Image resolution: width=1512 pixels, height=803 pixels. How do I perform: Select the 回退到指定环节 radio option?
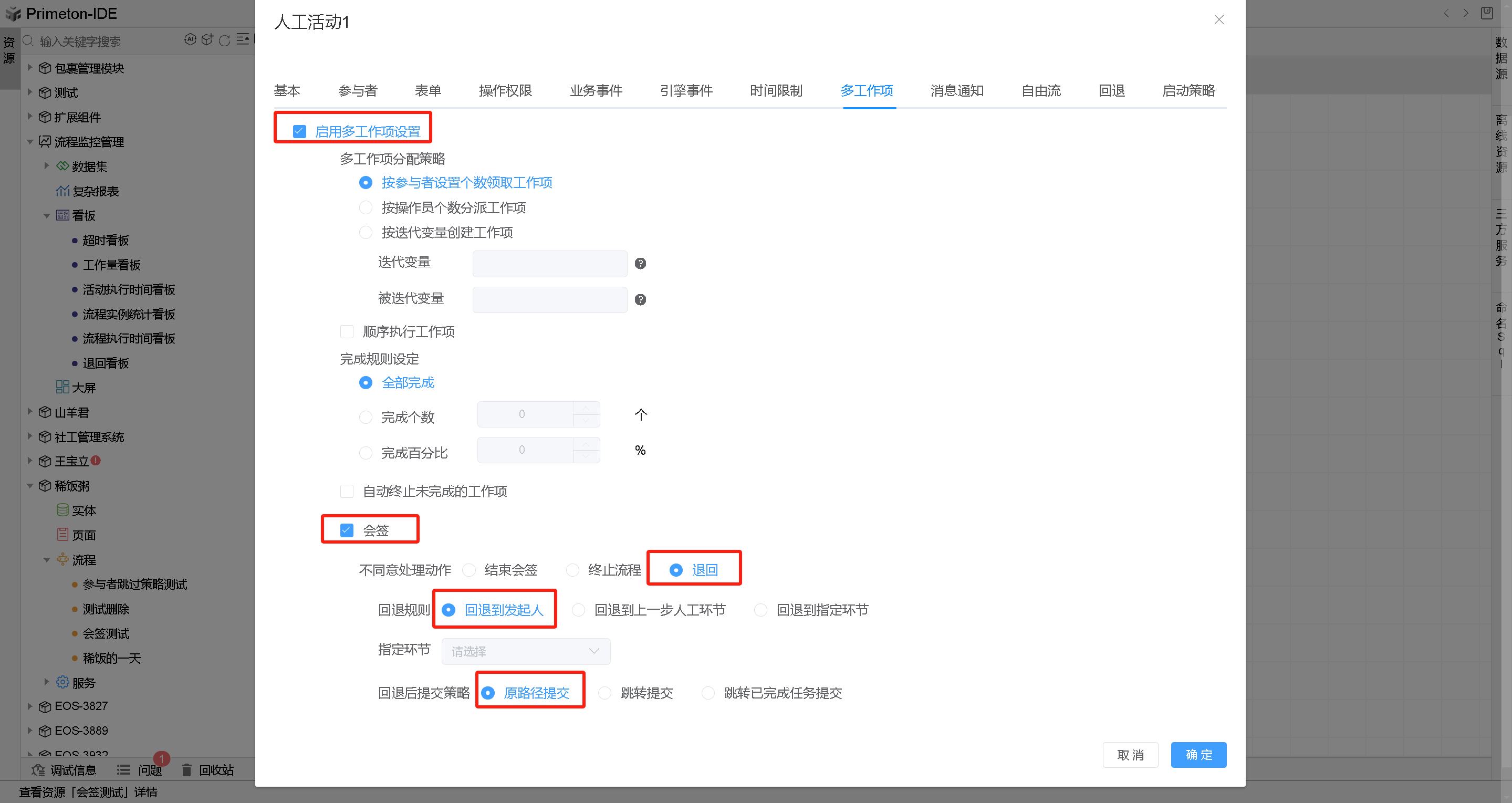pyautogui.click(x=760, y=610)
